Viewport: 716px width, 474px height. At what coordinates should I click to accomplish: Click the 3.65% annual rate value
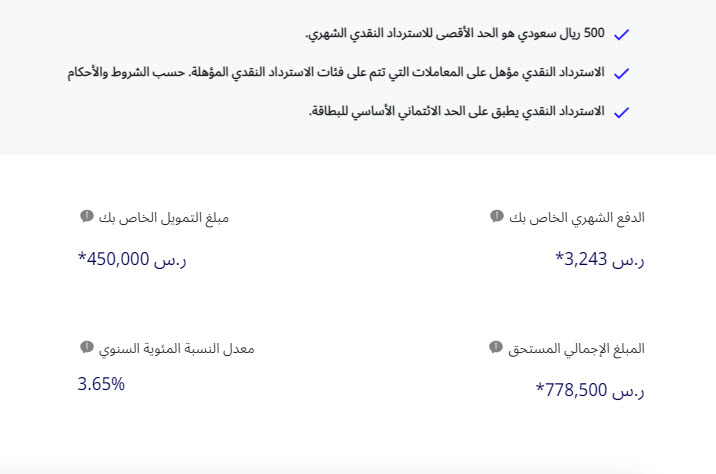[x=101, y=384]
